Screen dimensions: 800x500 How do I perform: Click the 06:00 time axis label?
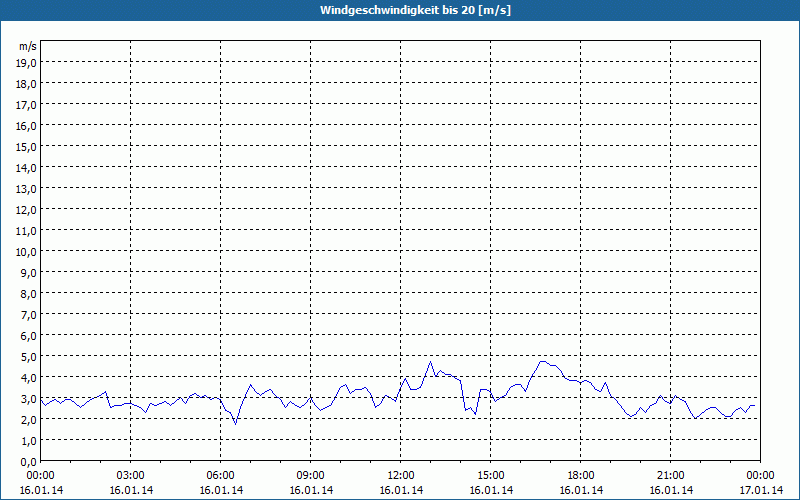[220, 476]
